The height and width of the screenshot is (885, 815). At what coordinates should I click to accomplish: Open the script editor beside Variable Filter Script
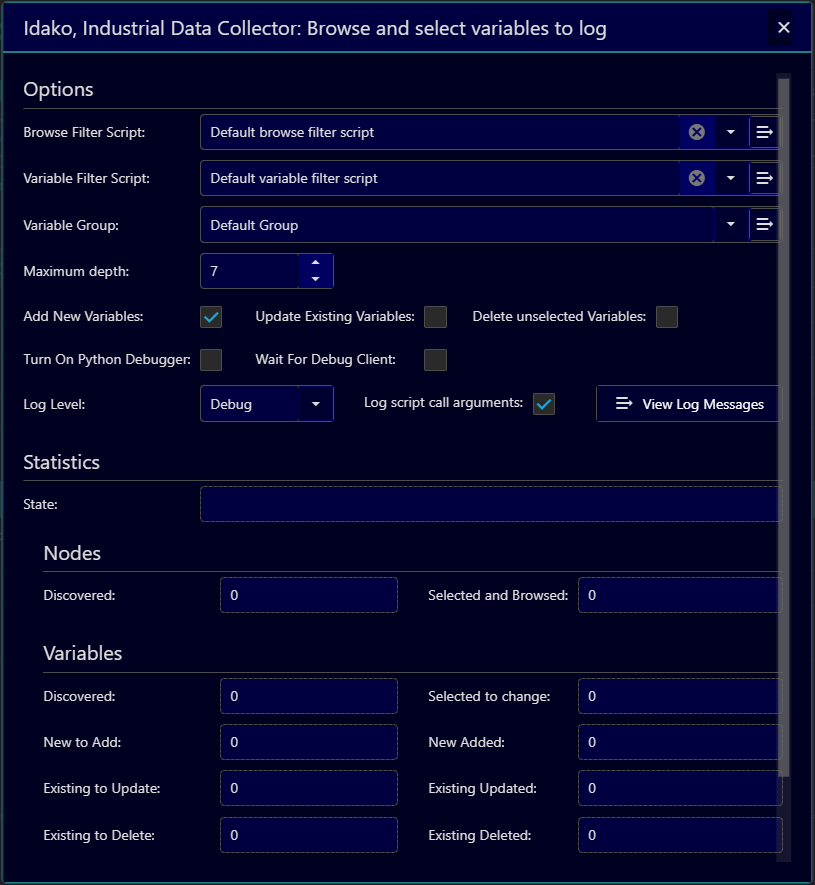pyautogui.click(x=764, y=177)
